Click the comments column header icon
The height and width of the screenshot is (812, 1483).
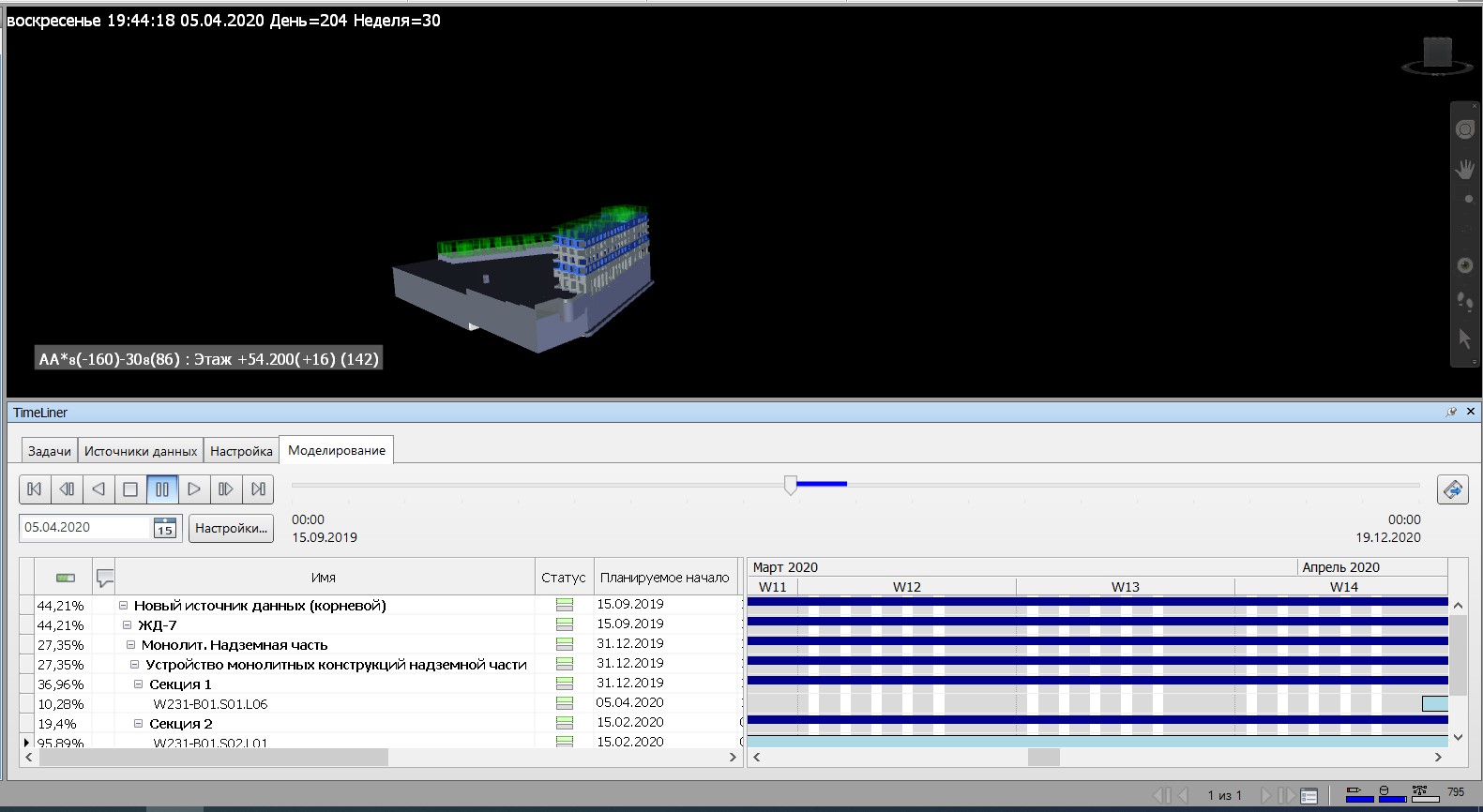105,578
